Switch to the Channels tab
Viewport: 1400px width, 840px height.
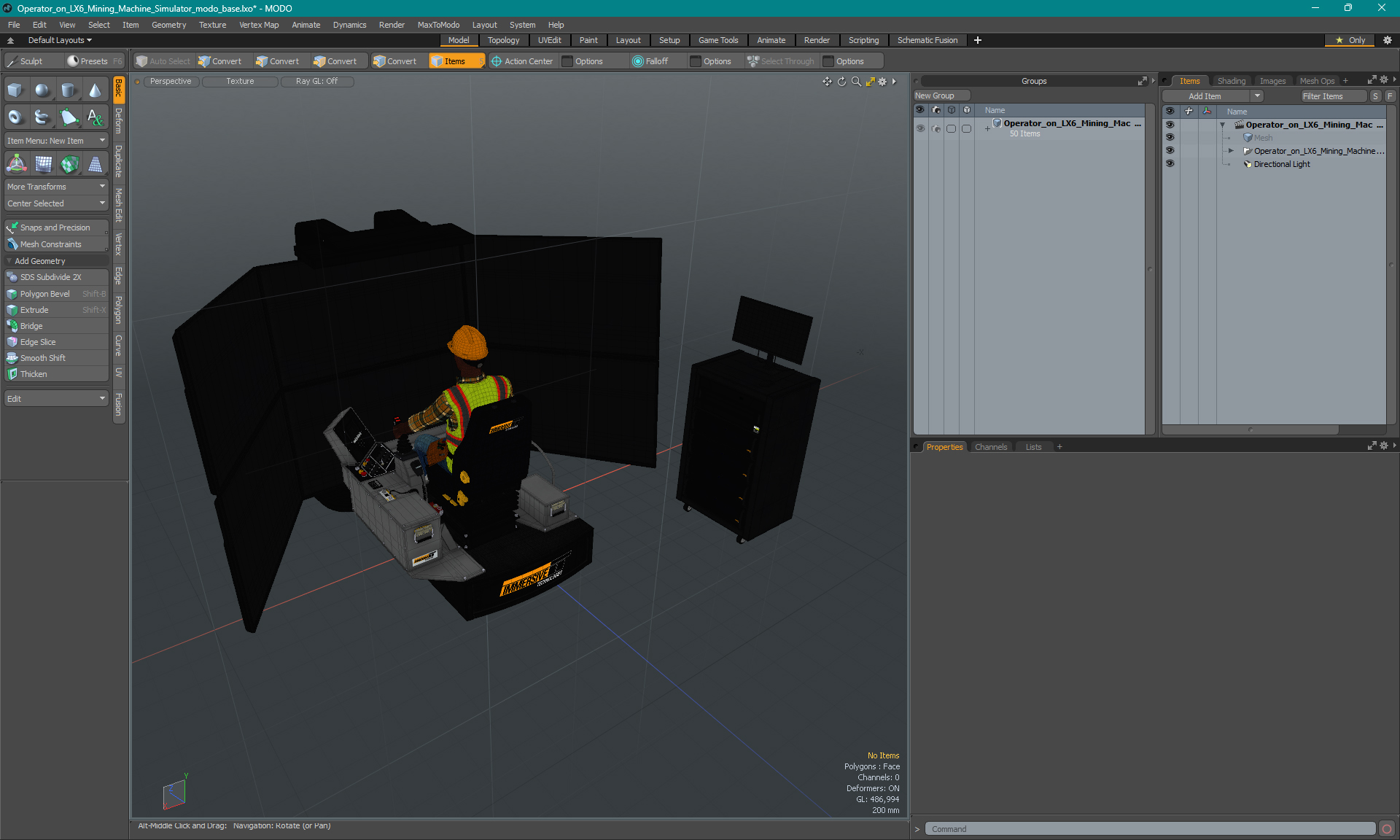tap(990, 447)
